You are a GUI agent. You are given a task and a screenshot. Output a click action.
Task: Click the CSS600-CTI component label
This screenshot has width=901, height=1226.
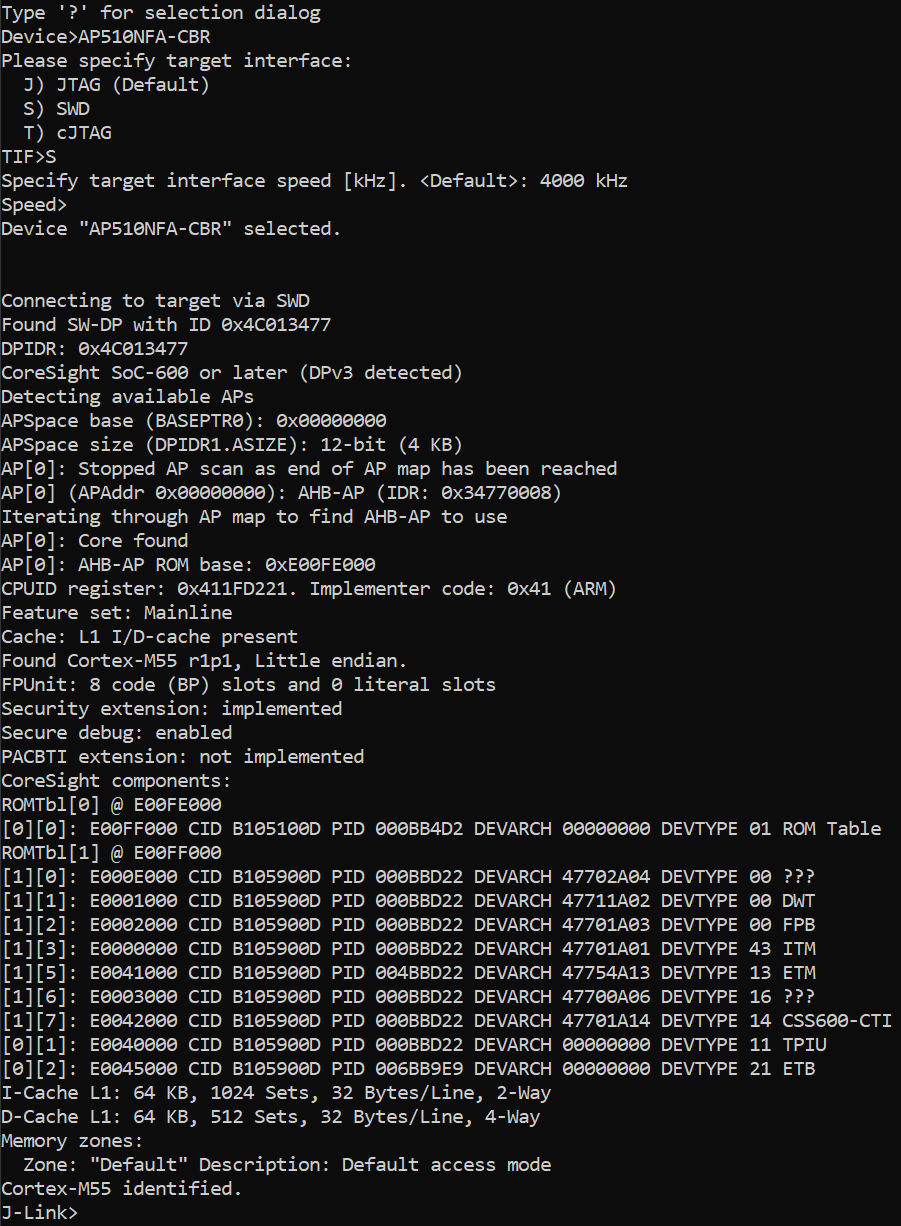837,1021
